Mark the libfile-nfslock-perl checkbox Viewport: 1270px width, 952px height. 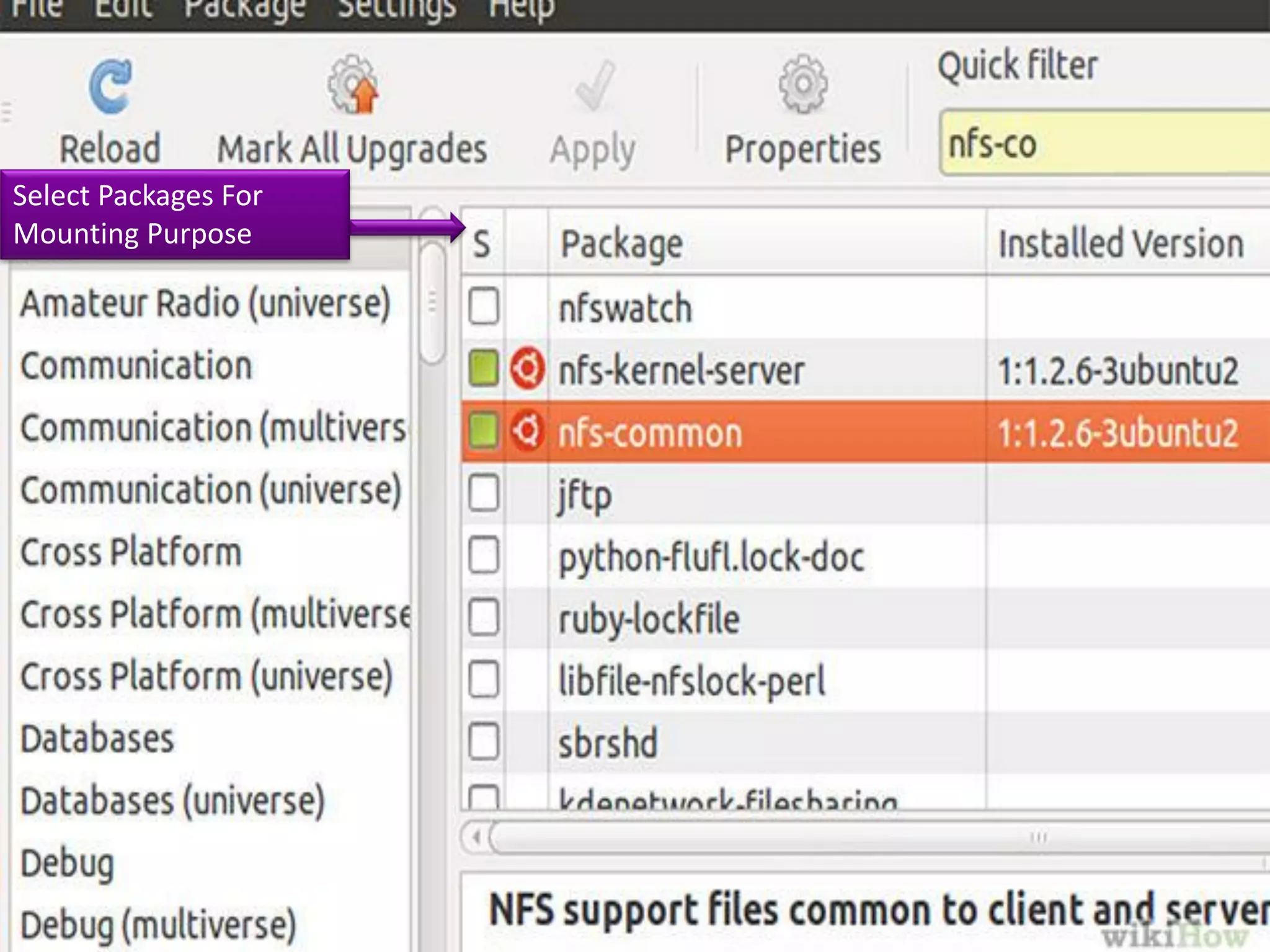(484, 679)
